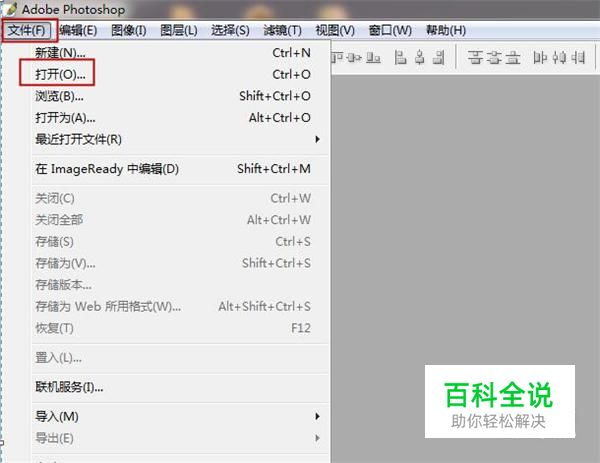Open the 图层(L) menu
This screenshot has width=600, height=463.
click(x=179, y=30)
